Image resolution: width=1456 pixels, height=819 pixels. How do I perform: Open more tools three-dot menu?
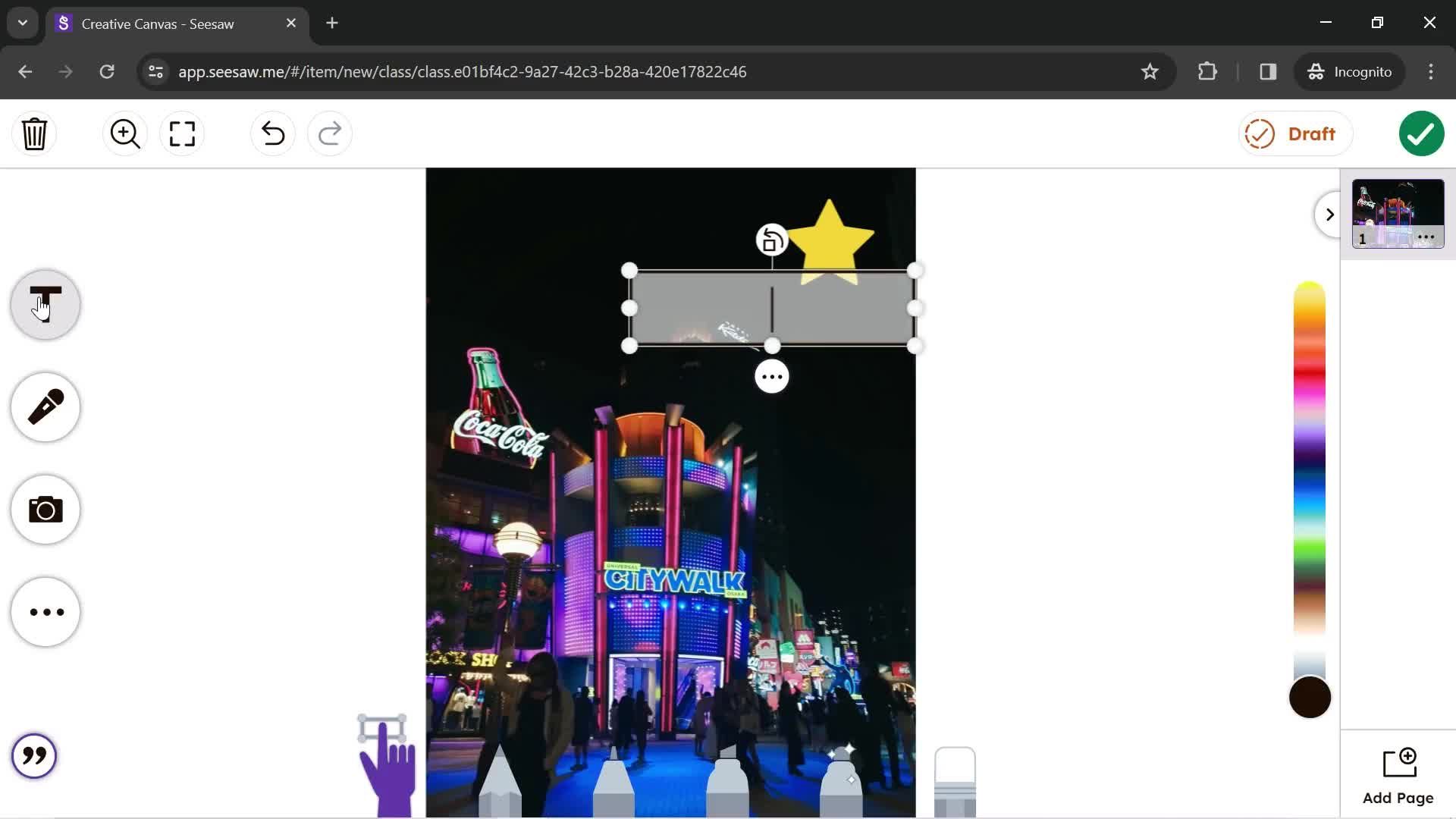tap(45, 612)
